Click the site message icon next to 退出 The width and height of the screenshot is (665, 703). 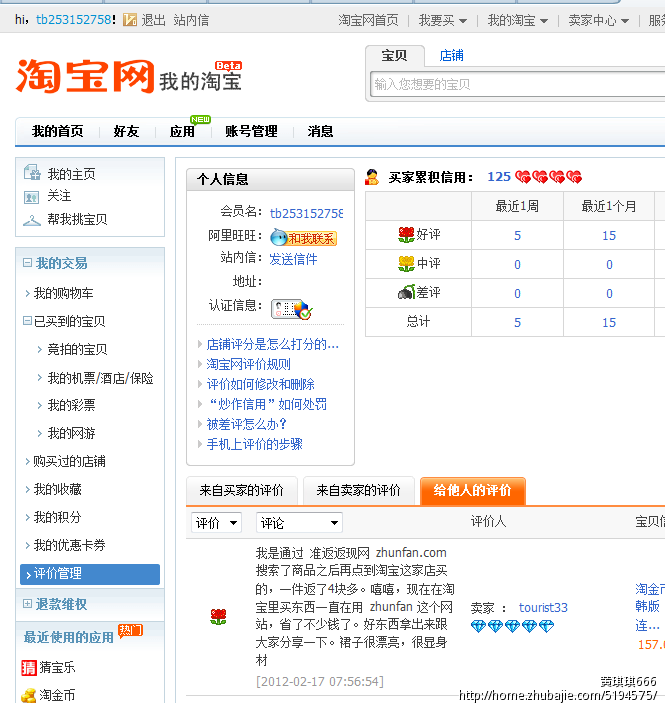pyautogui.click(x=130, y=20)
